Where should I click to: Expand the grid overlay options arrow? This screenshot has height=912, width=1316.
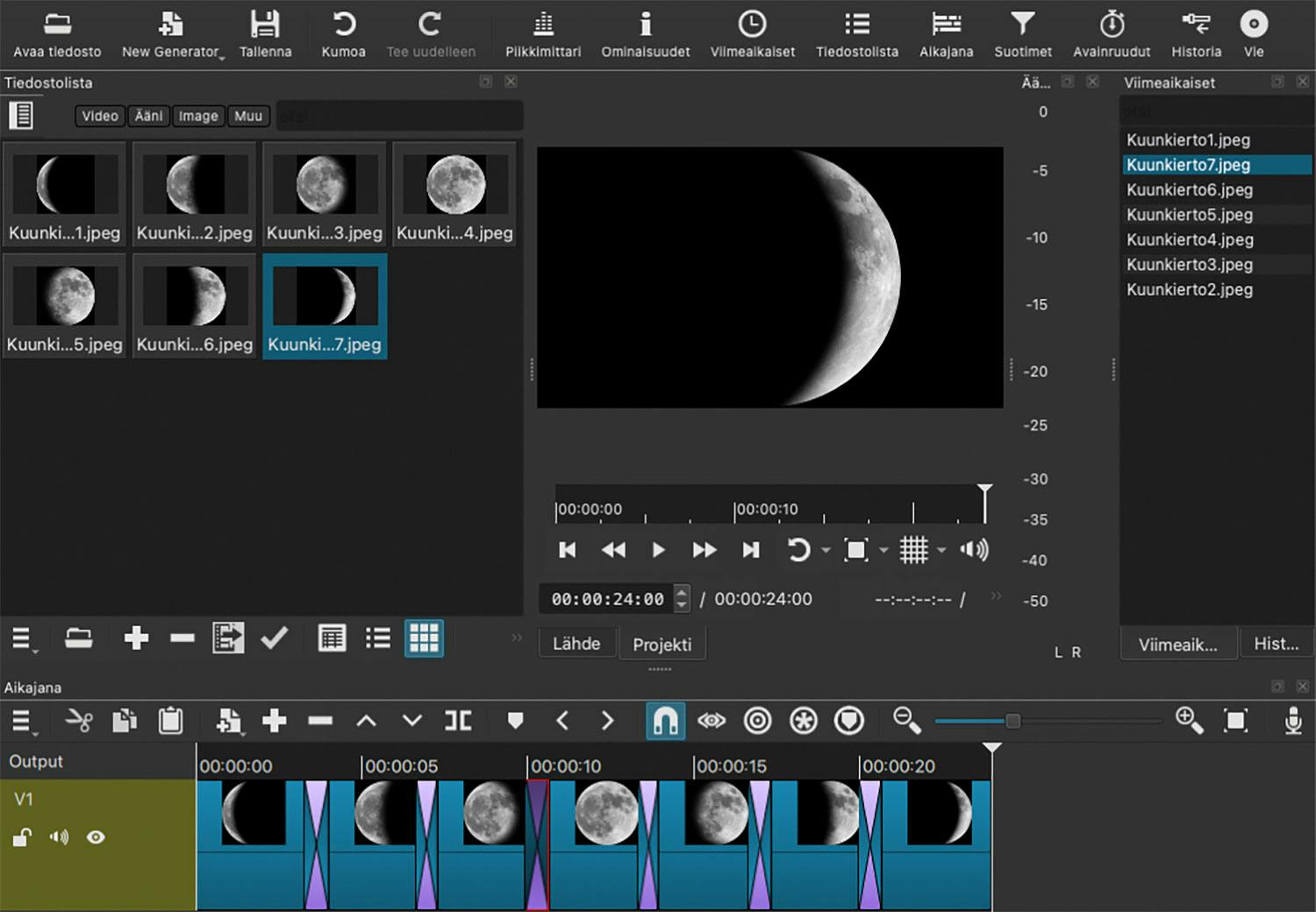941,551
